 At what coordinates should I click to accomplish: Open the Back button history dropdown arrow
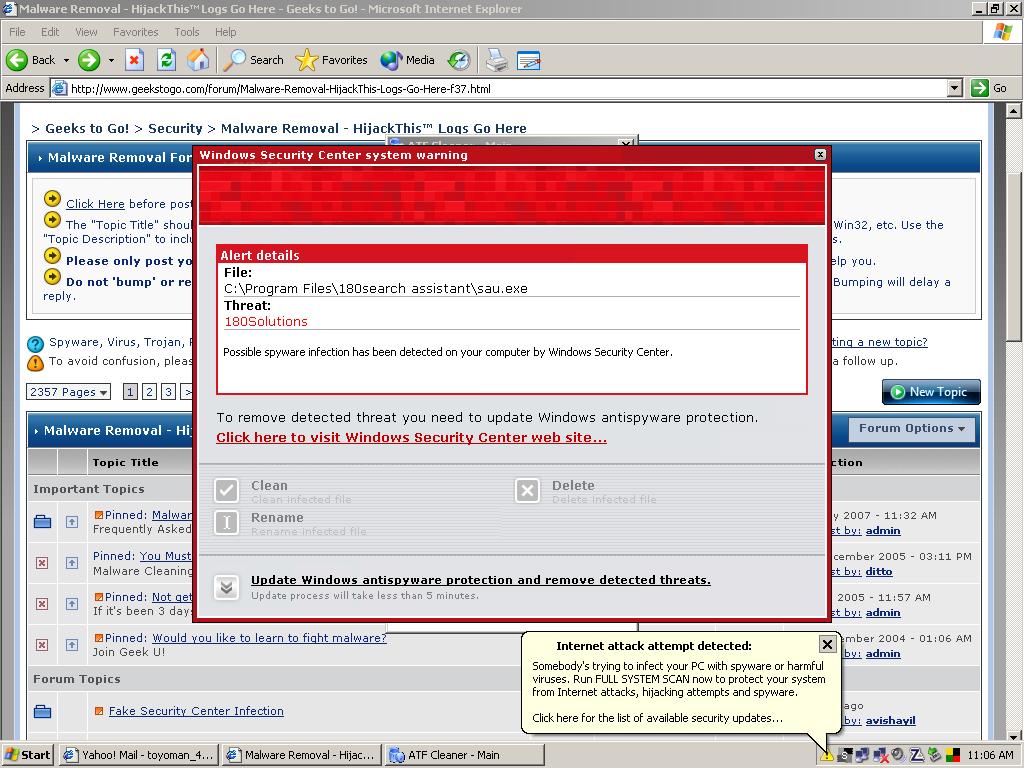pos(66,60)
